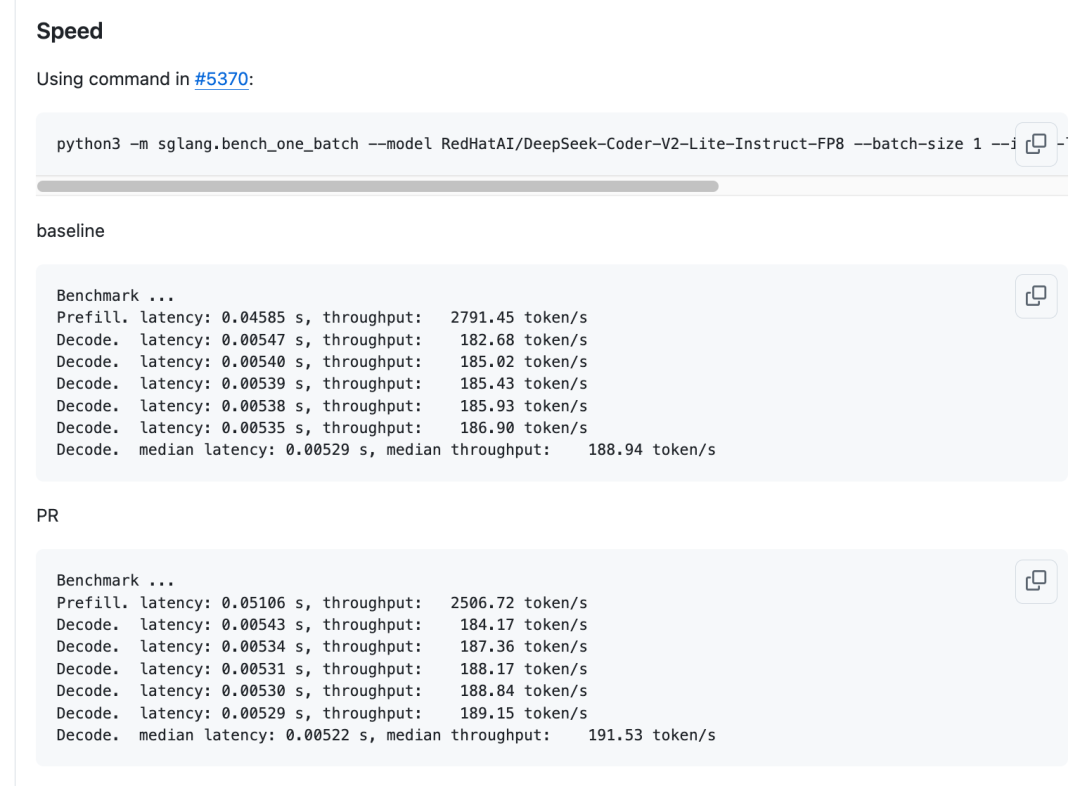Copy the baseline benchmark output
The height and width of the screenshot is (786, 1080).
[x=1036, y=295]
